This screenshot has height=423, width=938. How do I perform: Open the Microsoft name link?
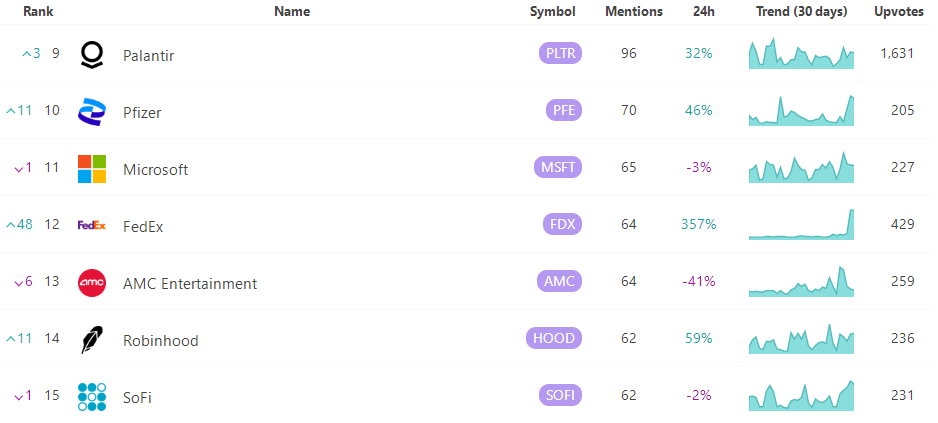(x=156, y=169)
